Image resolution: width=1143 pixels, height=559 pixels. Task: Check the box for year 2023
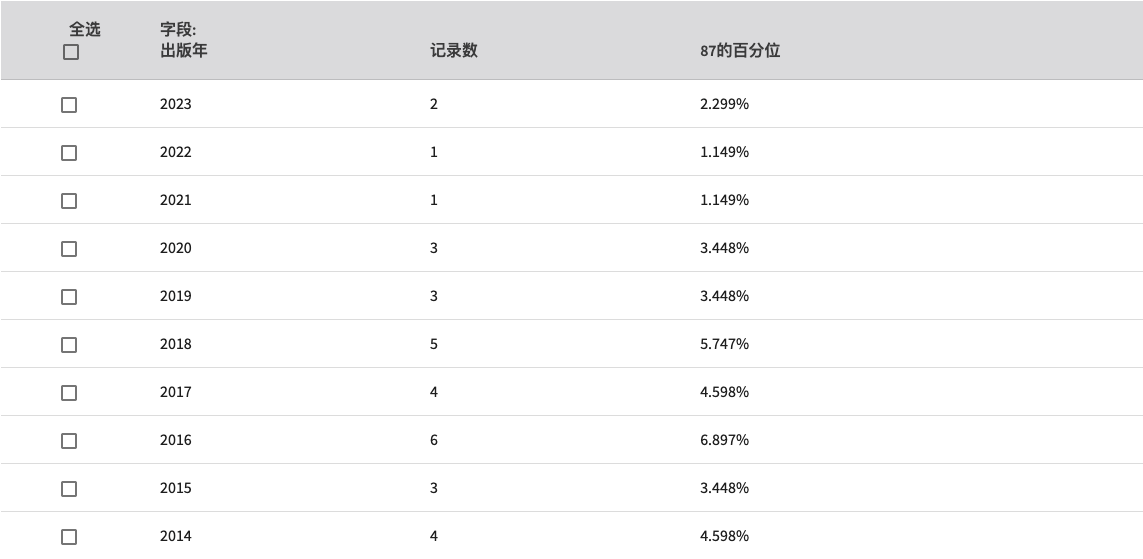69,105
